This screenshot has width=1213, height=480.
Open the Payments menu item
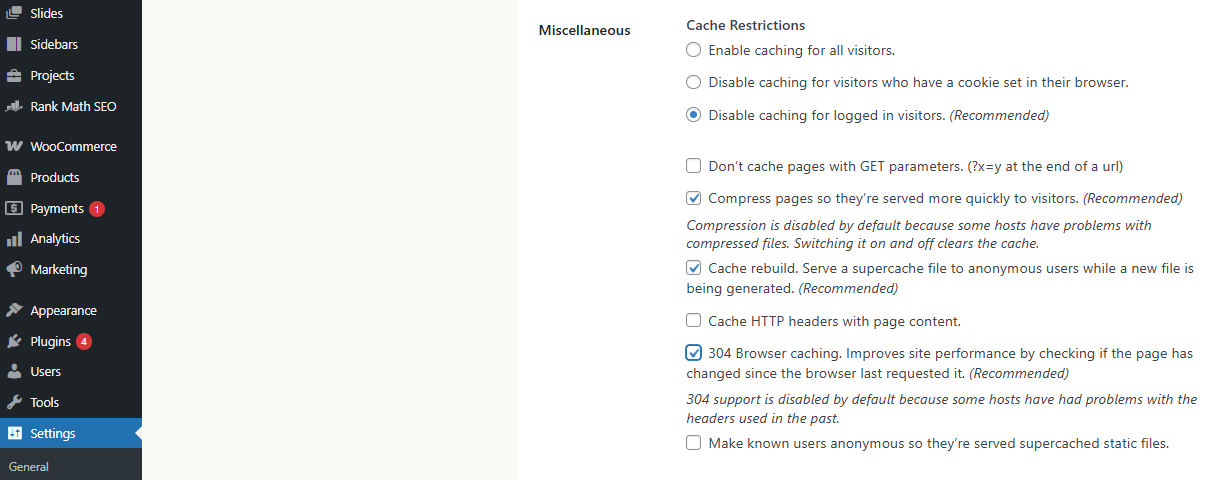click(x=56, y=209)
